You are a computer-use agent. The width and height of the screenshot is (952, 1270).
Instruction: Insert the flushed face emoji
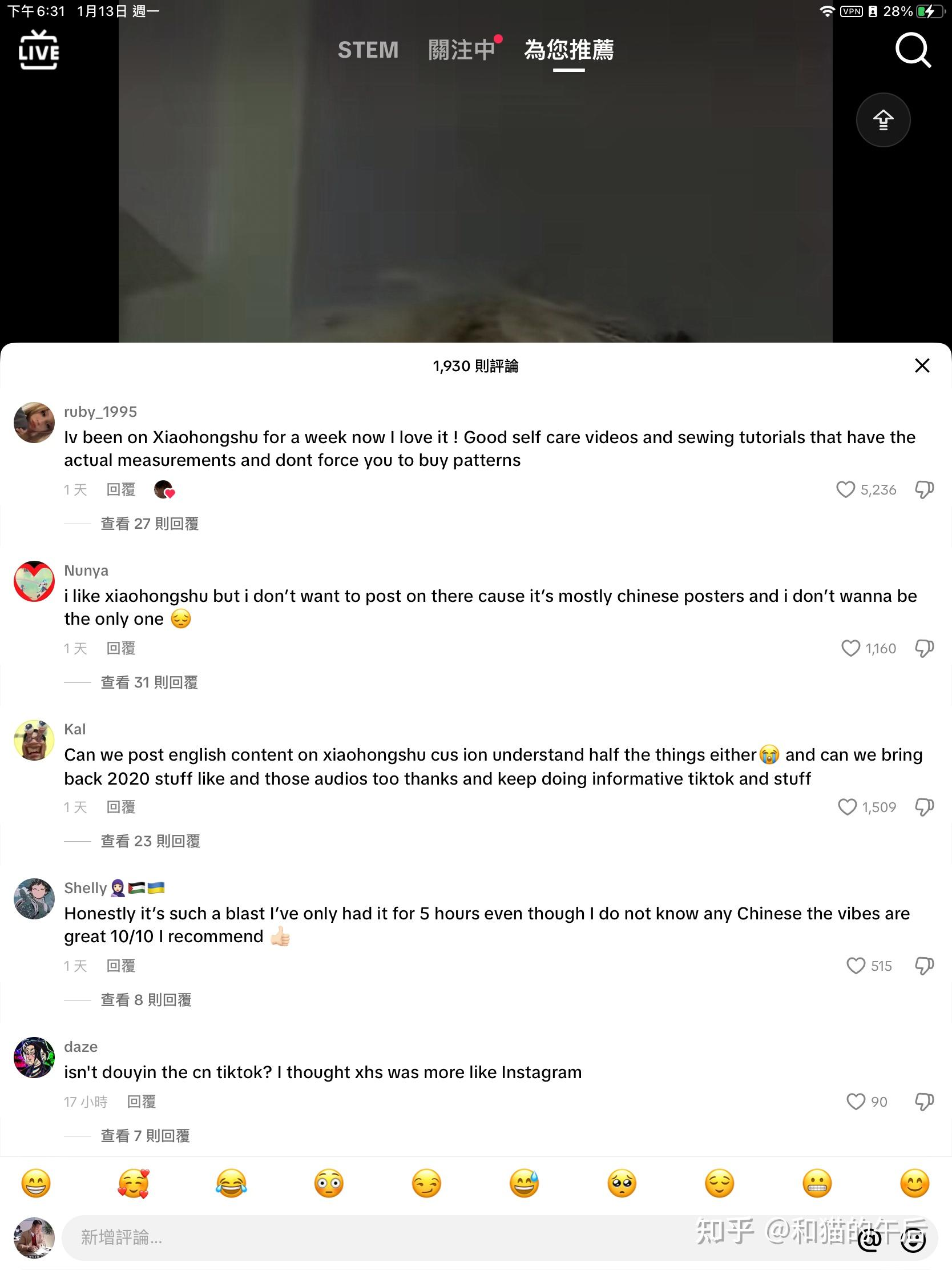tap(329, 1183)
